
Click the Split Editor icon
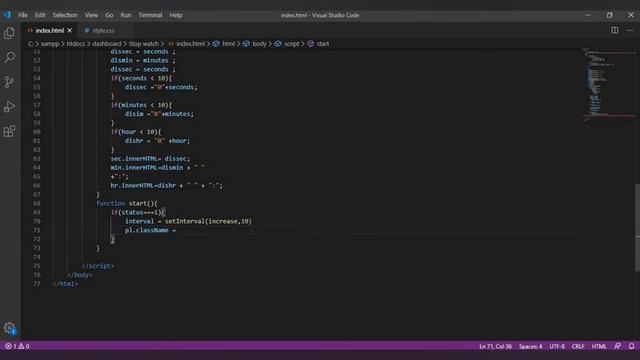point(614,30)
